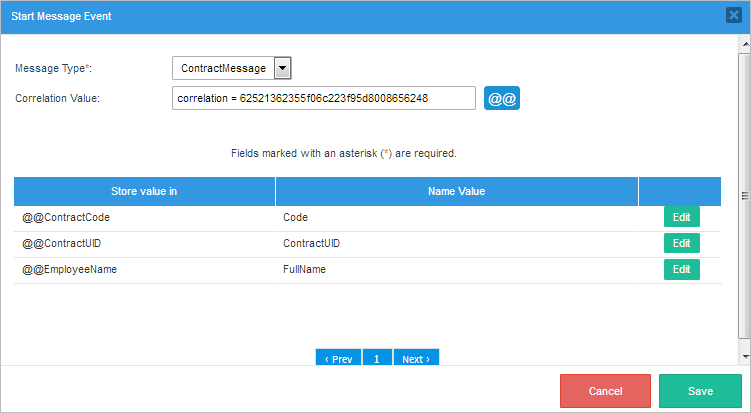Image resolution: width=751 pixels, height=413 pixels.
Task: Edit the @@ContractUID row
Action: pyautogui.click(x=681, y=243)
